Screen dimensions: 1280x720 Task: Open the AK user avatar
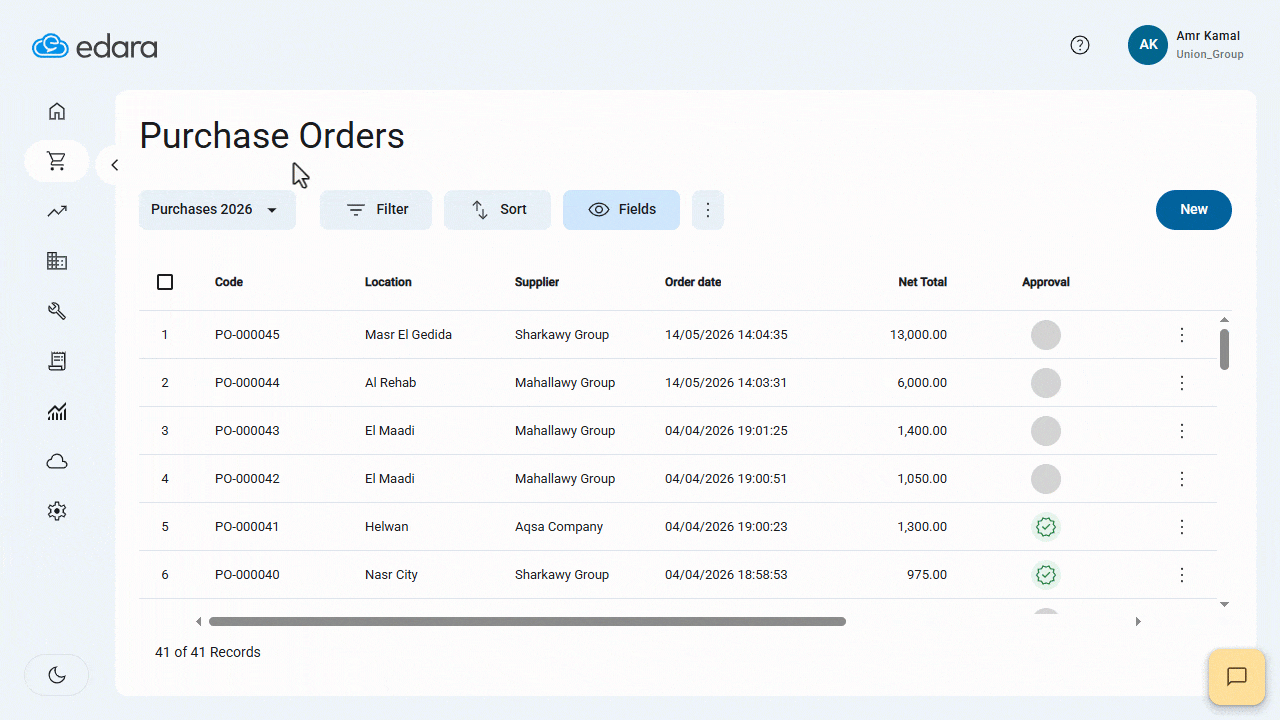pos(1148,45)
